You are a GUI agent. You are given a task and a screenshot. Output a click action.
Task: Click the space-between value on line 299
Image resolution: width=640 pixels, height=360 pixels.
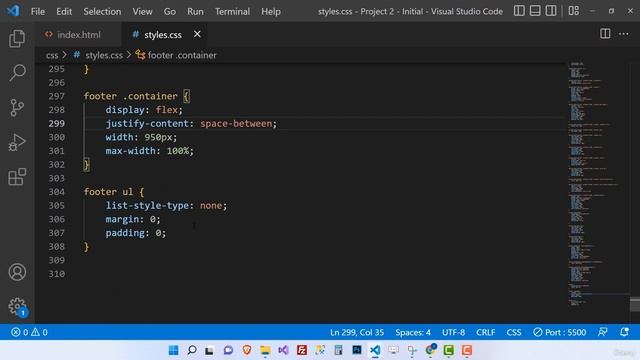pos(236,123)
